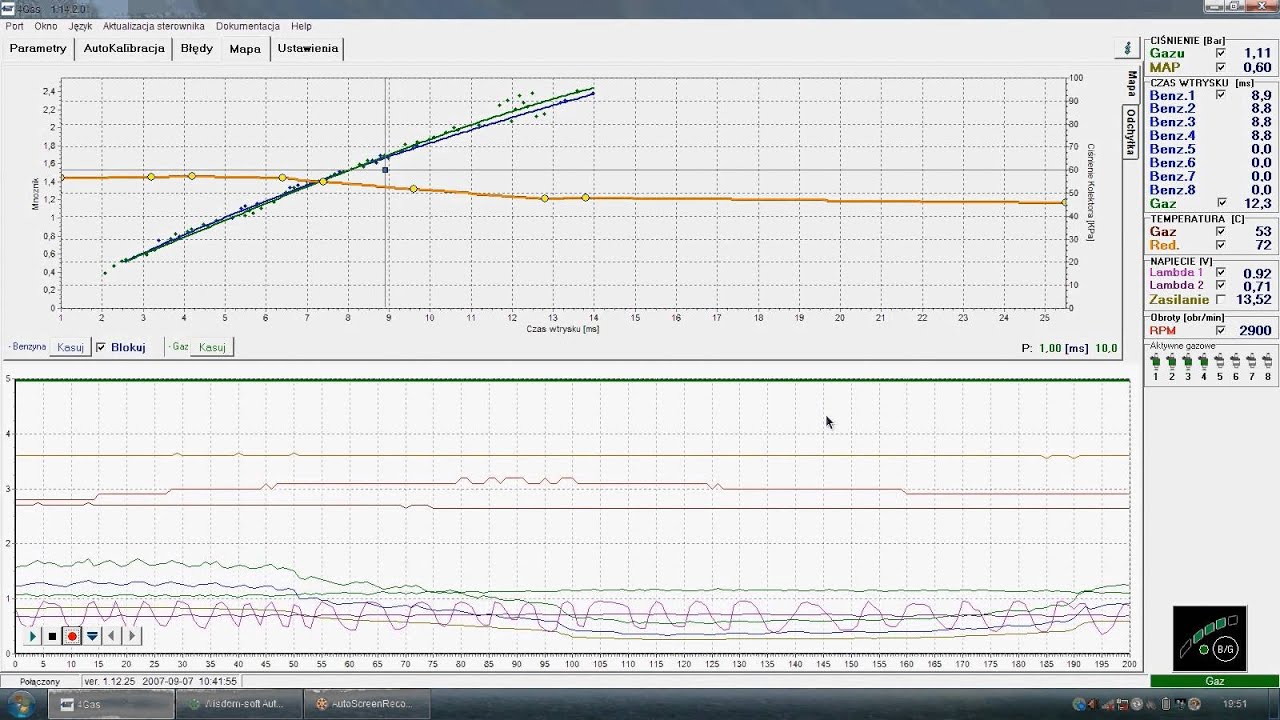Enable the Zasilanie voltage checkbox
Image resolution: width=1280 pixels, height=720 pixels.
point(1220,299)
